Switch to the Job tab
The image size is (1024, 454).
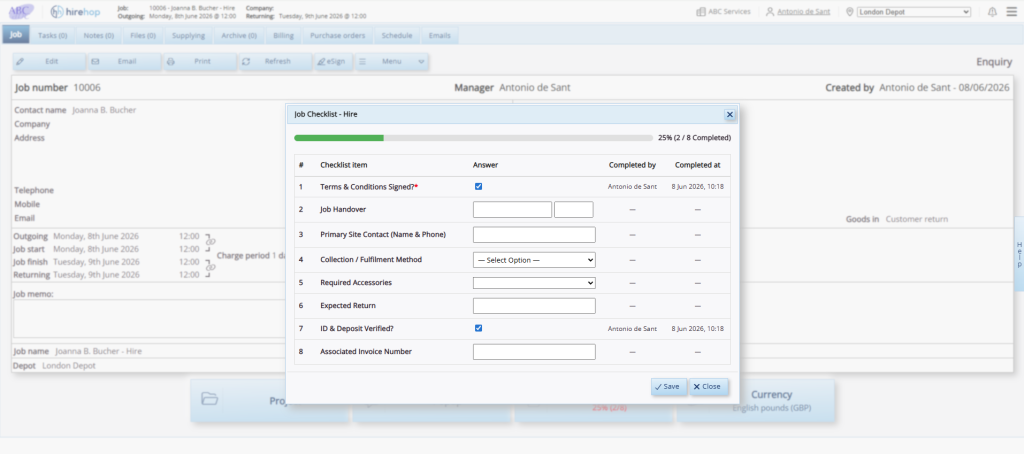[x=16, y=35]
